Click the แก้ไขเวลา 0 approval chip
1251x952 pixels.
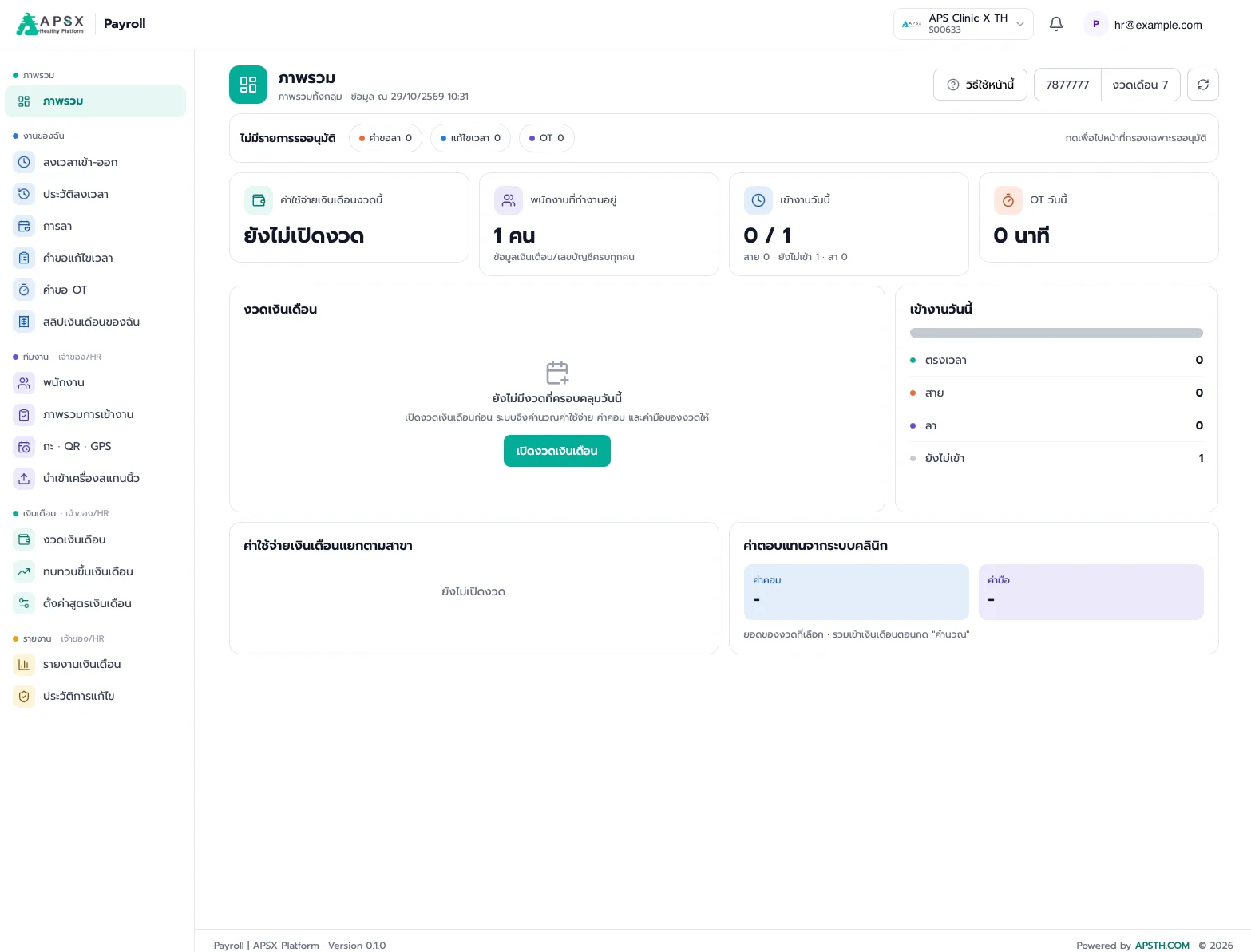pyautogui.click(x=470, y=138)
